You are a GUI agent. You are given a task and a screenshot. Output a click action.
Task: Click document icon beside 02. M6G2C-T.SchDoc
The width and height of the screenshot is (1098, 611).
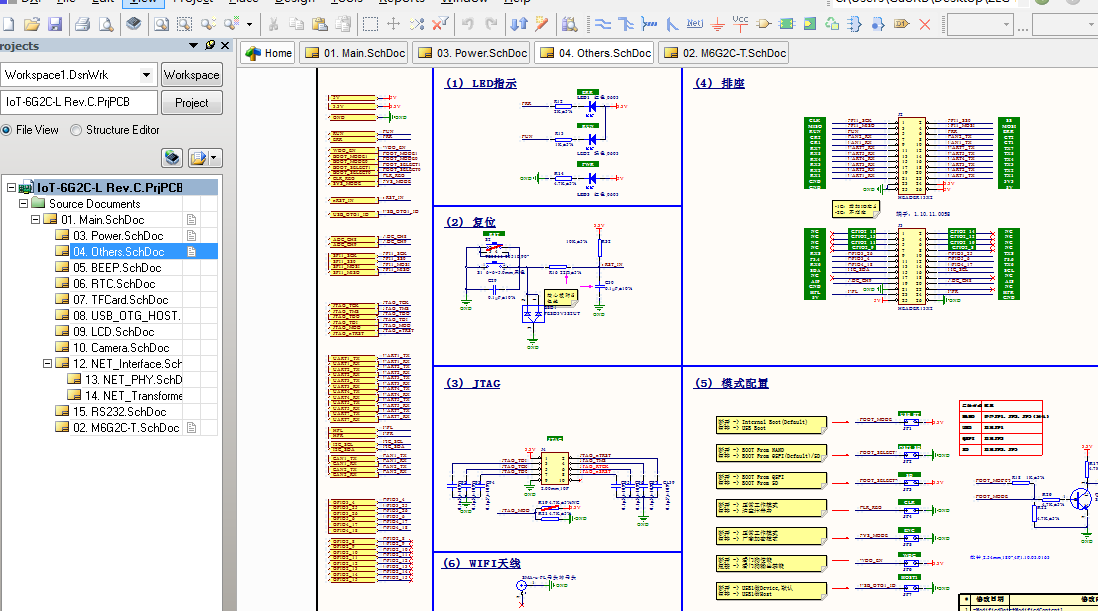191,428
